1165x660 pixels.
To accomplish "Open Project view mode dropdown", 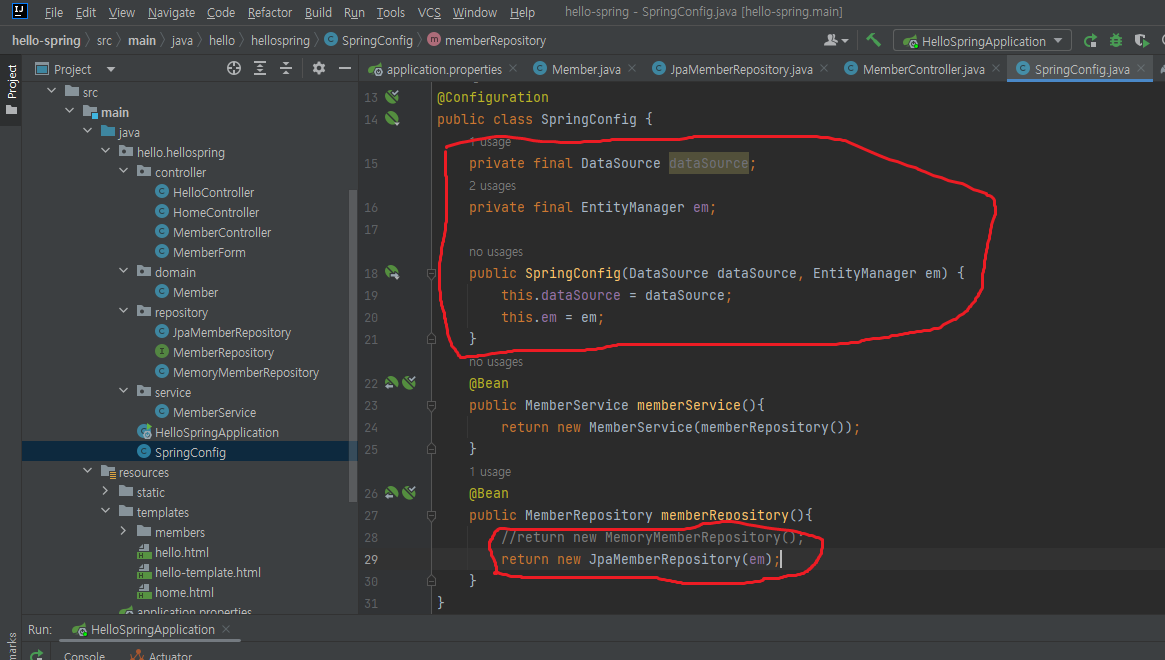I will (x=111, y=69).
